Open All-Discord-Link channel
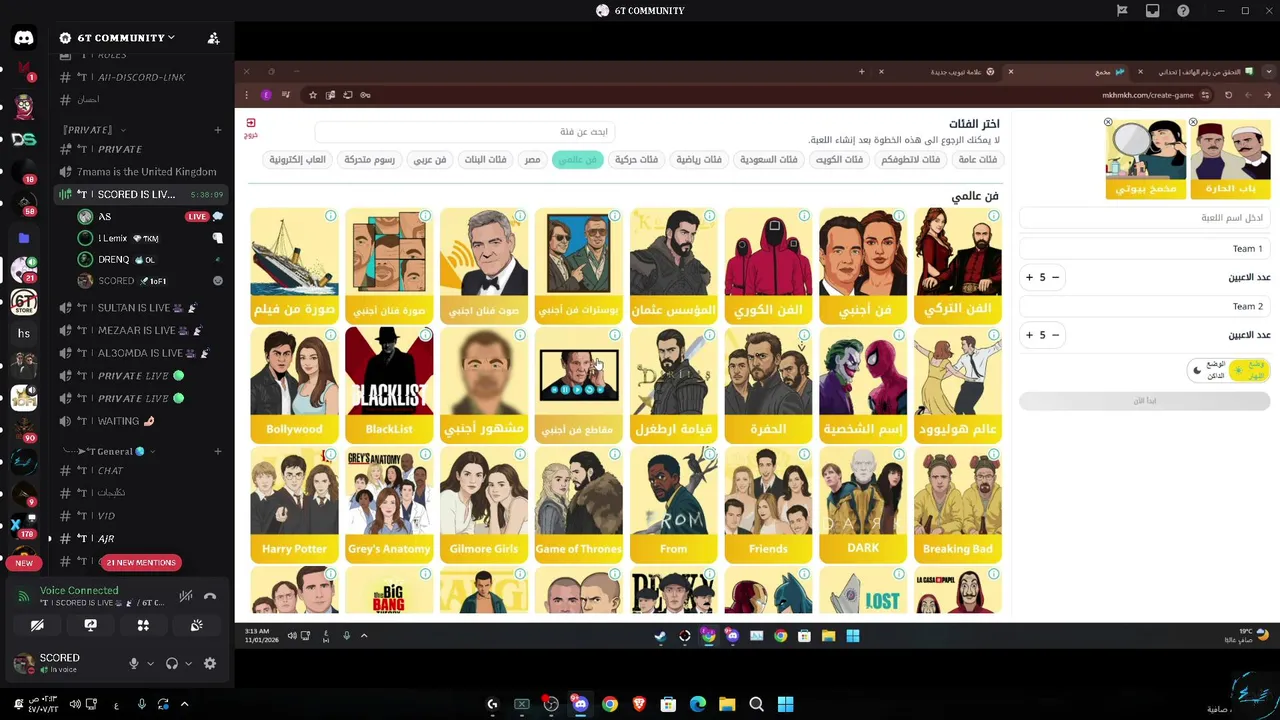This screenshot has width=1280, height=720. (140, 77)
